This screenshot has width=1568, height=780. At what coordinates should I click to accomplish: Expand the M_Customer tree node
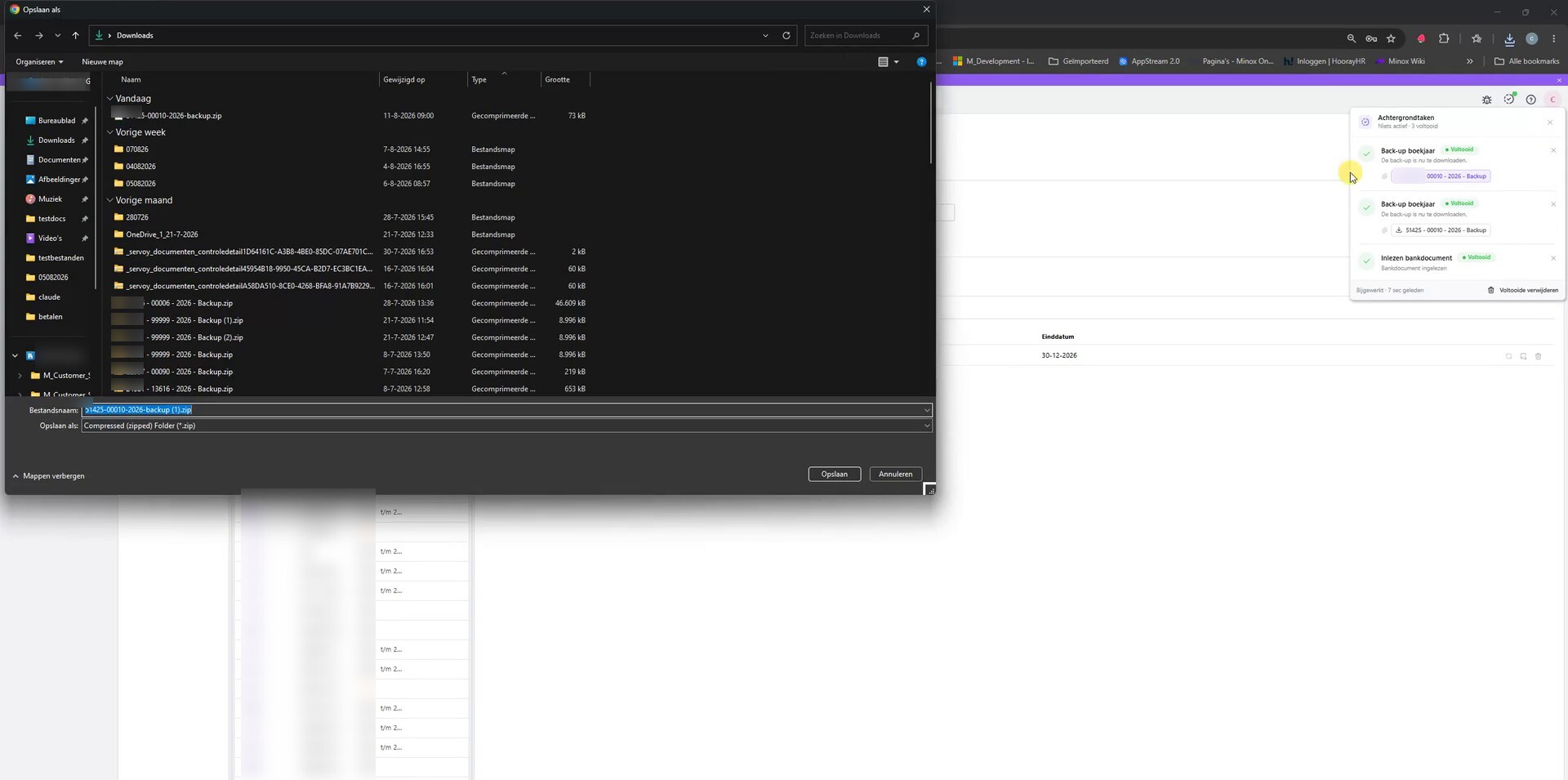pyautogui.click(x=20, y=376)
